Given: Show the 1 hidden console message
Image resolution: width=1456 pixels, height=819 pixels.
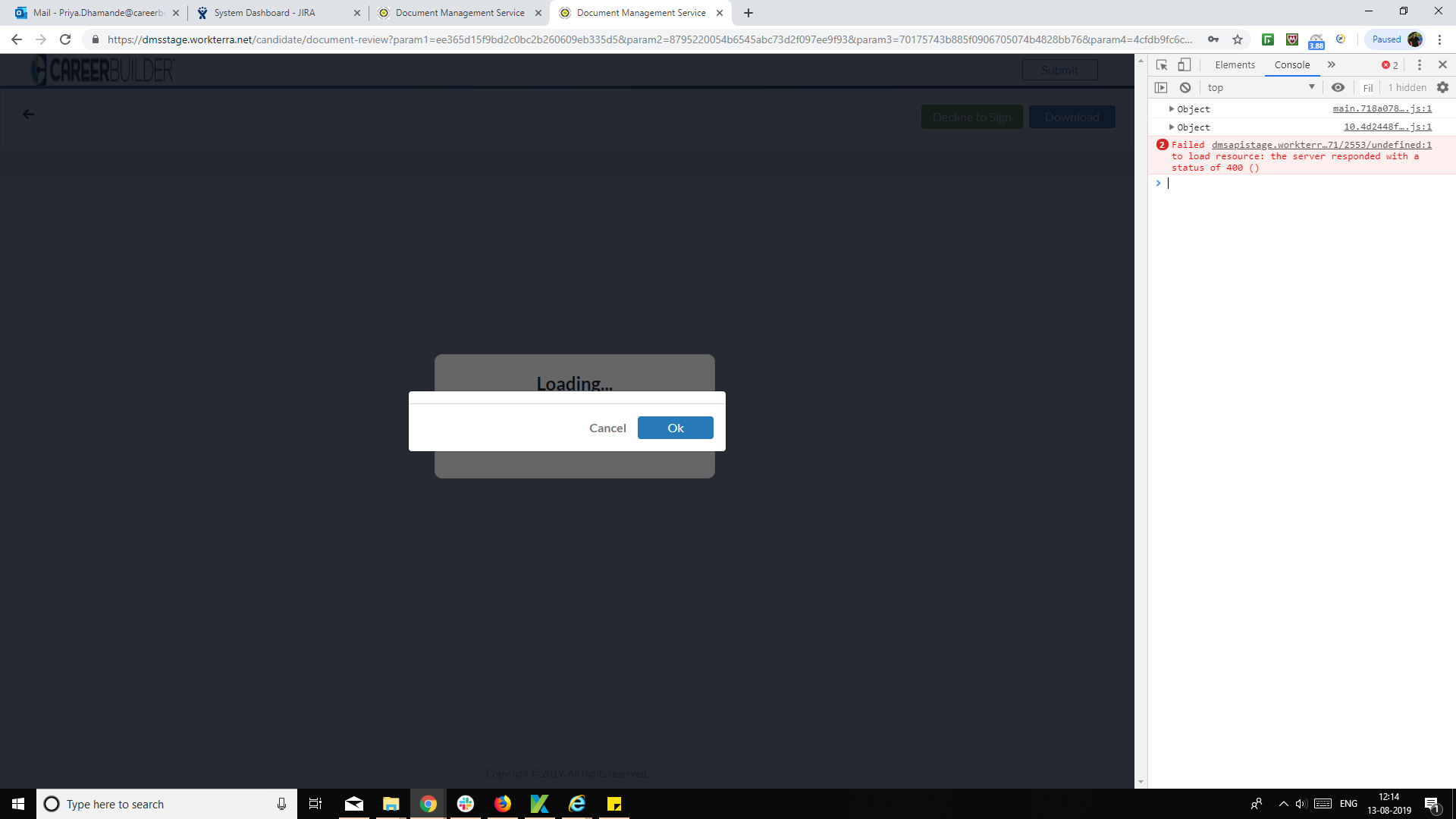Looking at the screenshot, I should 1406,87.
